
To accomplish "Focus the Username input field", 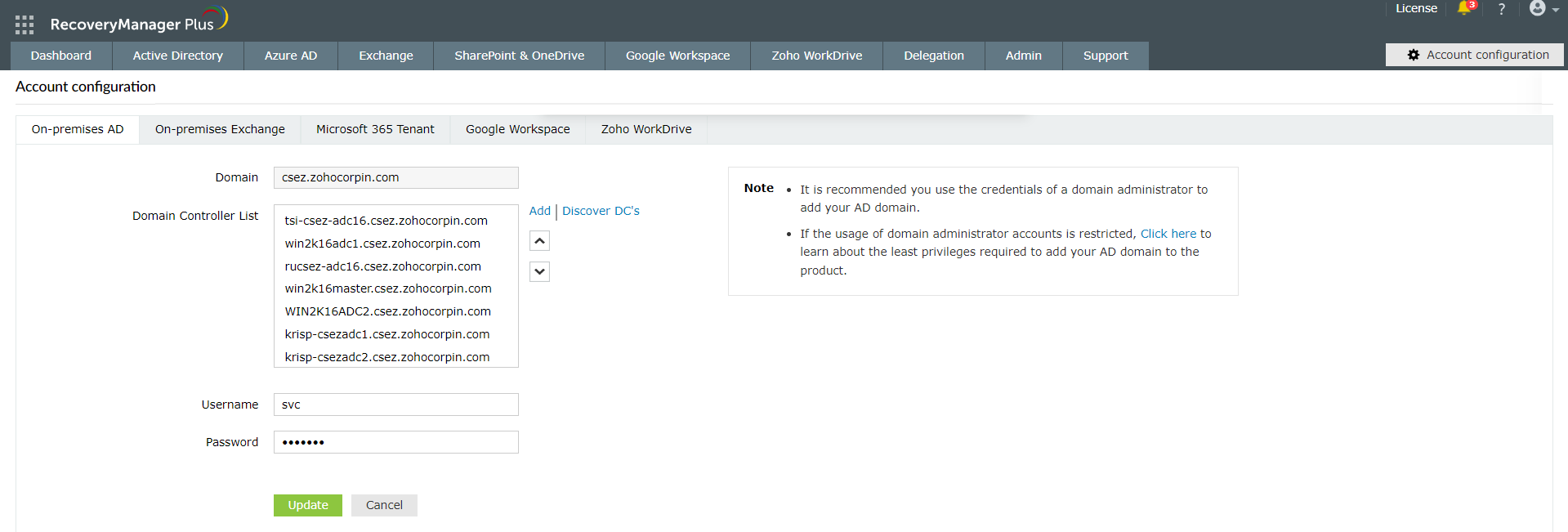I will click(x=395, y=405).
